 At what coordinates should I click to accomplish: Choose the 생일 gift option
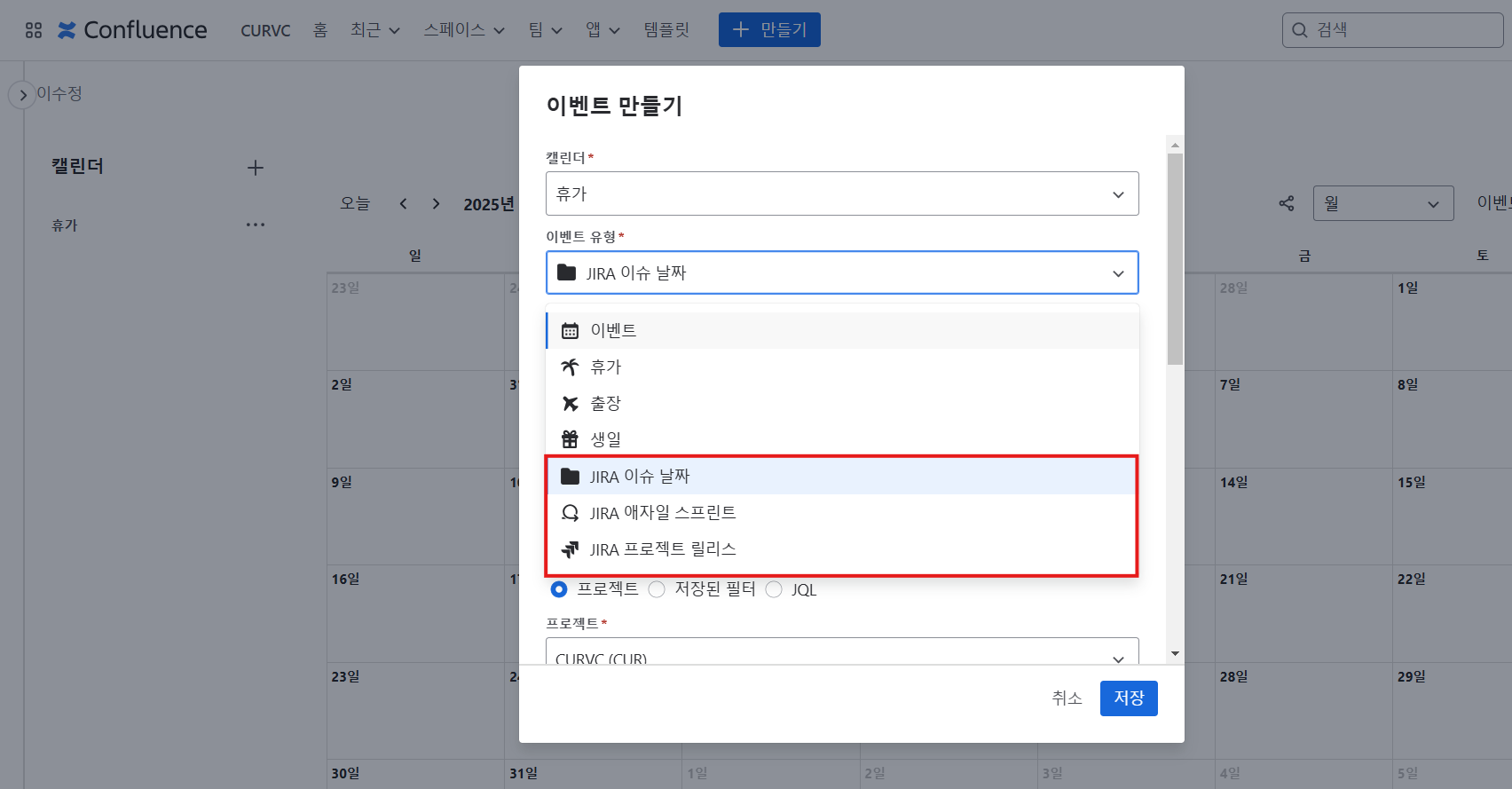[843, 439]
